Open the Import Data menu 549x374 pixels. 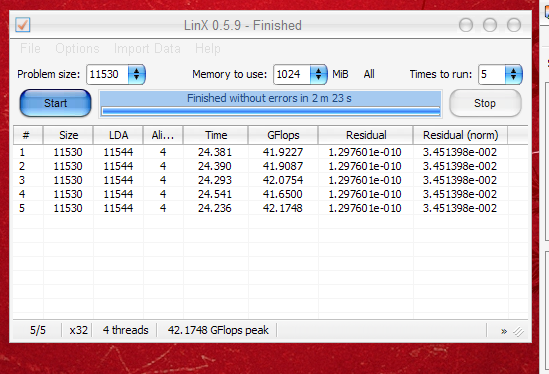point(147,48)
